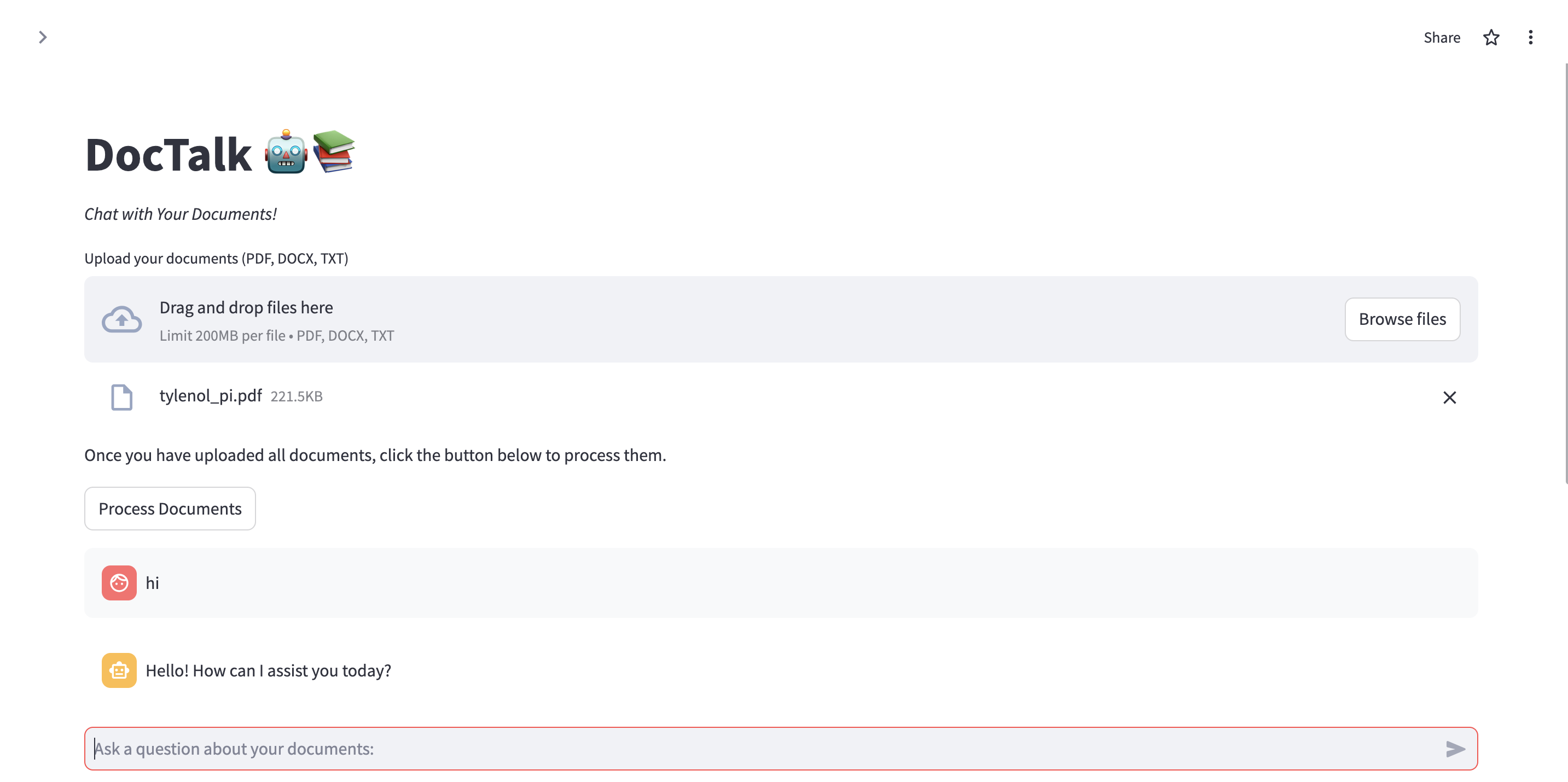
Task: Click the drag and drop files area
Action: pyautogui.click(x=730, y=319)
